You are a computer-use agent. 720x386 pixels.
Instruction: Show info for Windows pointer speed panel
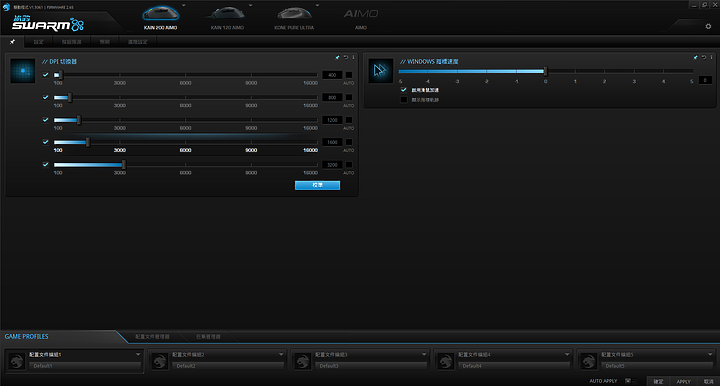click(711, 57)
